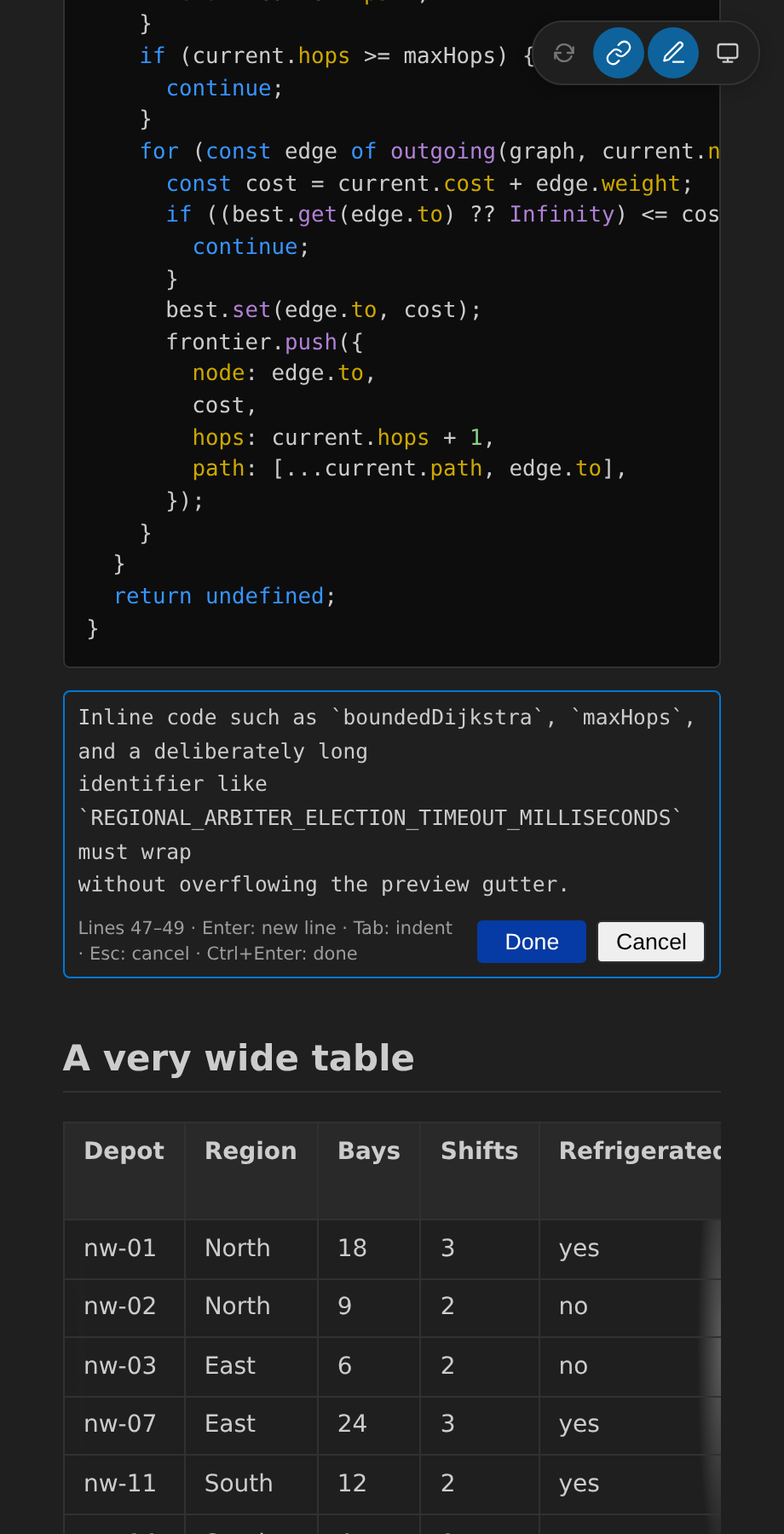Image resolution: width=784 pixels, height=1534 pixels.
Task: Click the Depot column header
Action: click(124, 1170)
